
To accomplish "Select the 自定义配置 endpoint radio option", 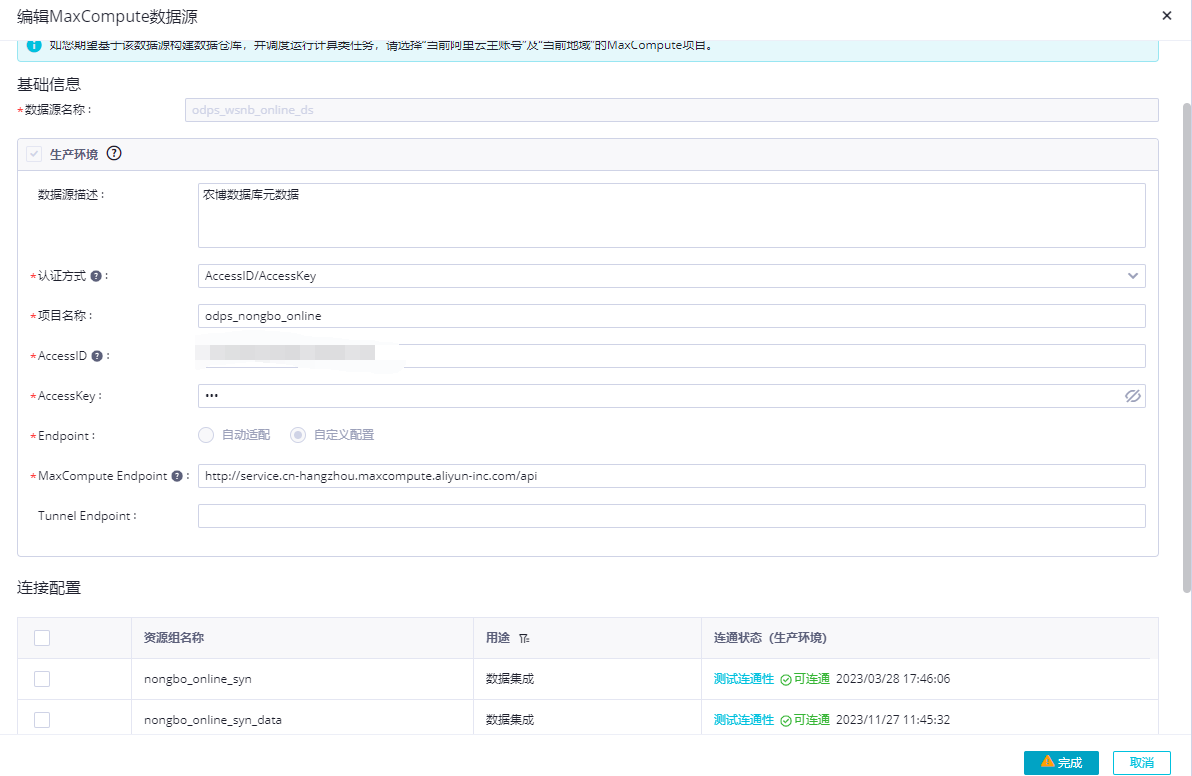I will pyautogui.click(x=298, y=435).
